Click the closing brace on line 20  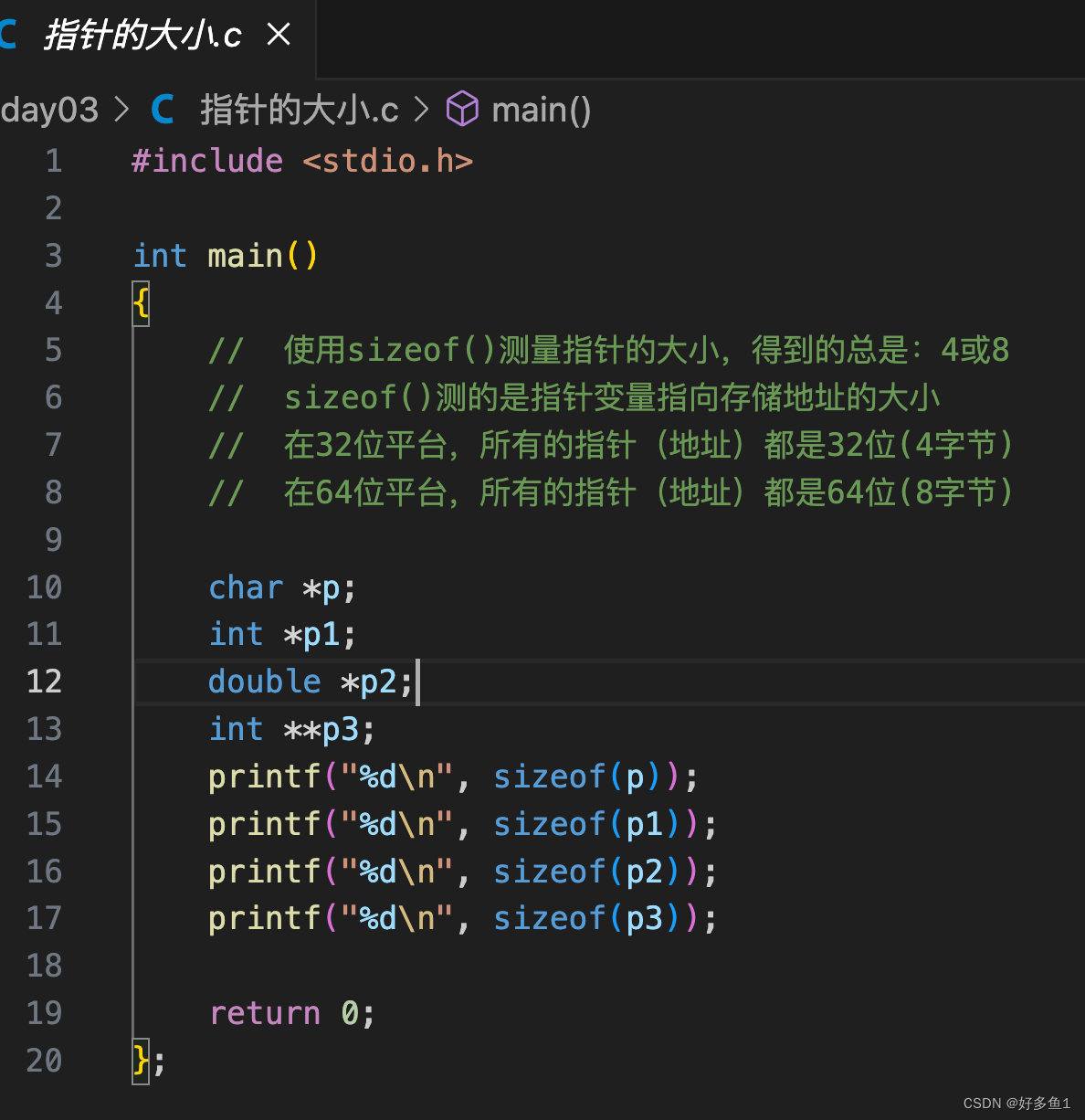[x=141, y=1061]
